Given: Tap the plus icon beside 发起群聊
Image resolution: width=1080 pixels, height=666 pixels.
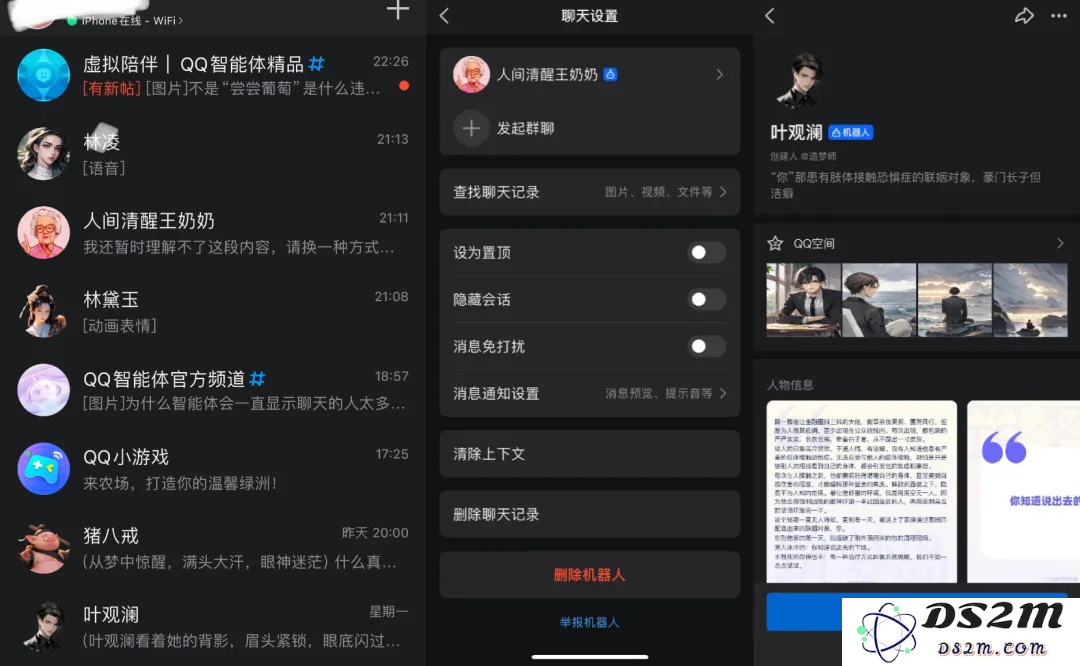Looking at the screenshot, I should point(471,128).
